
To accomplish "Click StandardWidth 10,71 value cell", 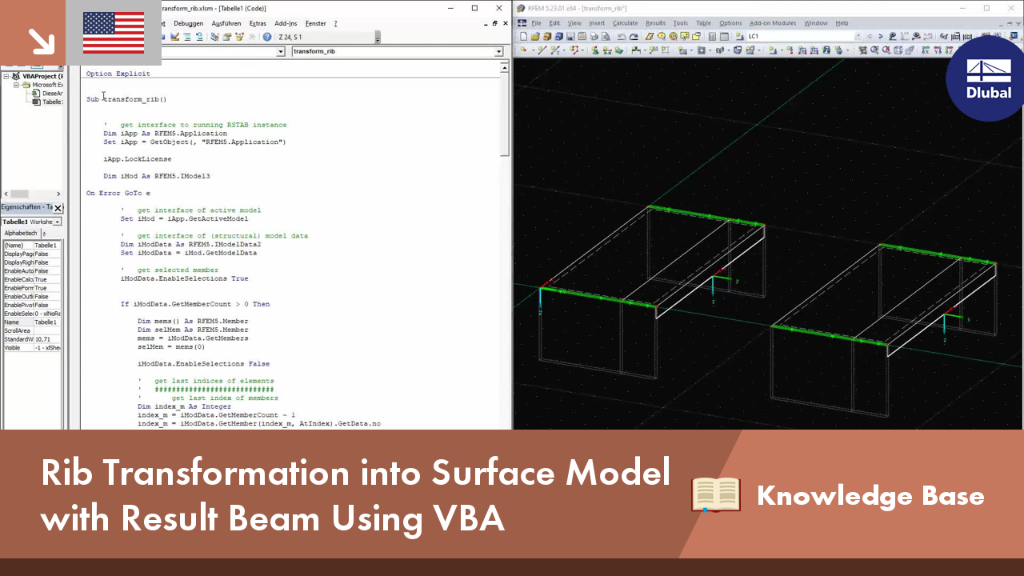I will pyautogui.click(x=47, y=340).
